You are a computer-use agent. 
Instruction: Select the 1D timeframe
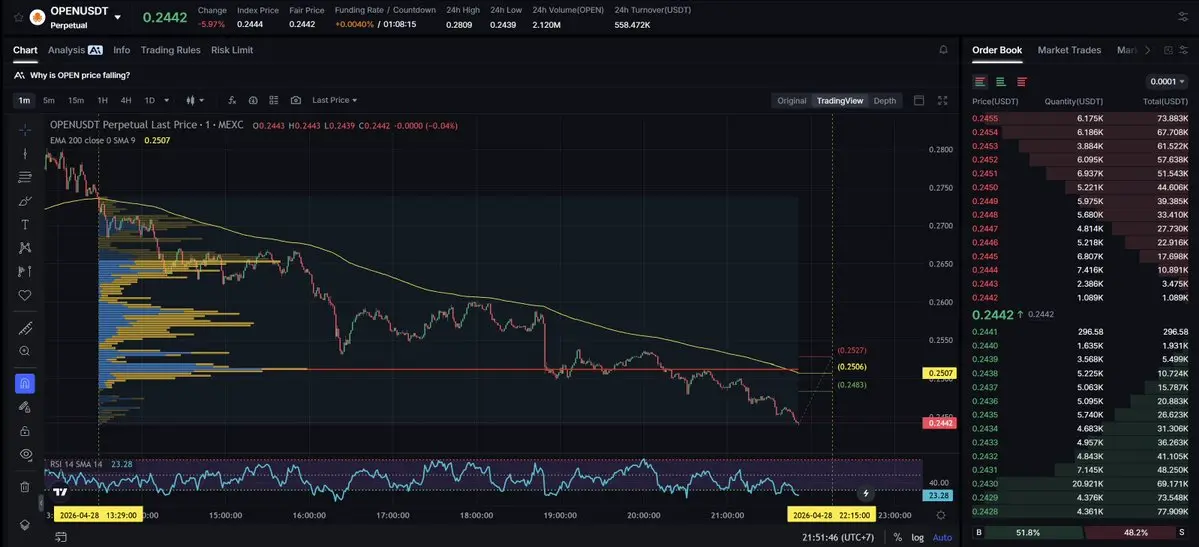150,100
